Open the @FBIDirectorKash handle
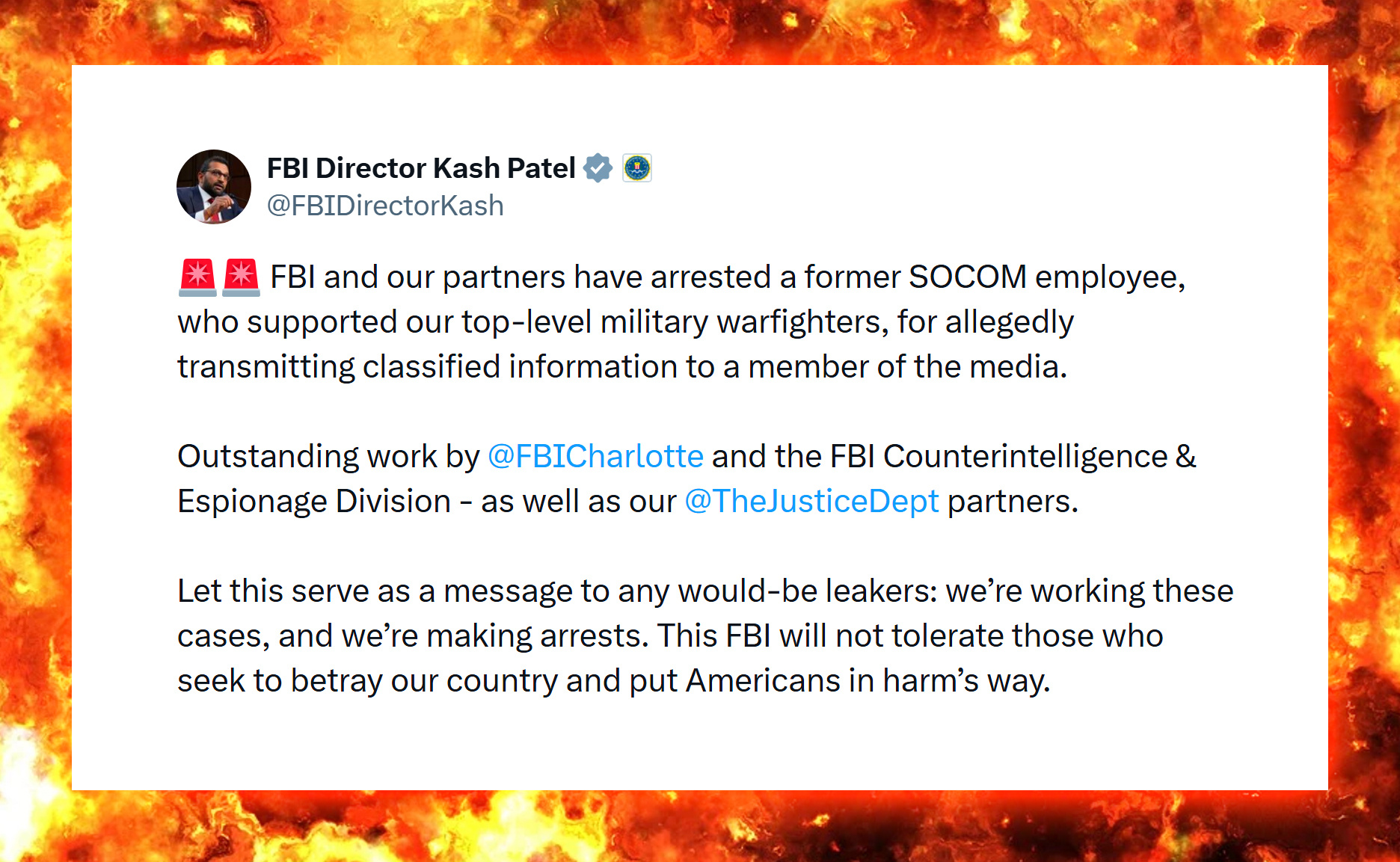This screenshot has height=862, width=1400. (385, 206)
